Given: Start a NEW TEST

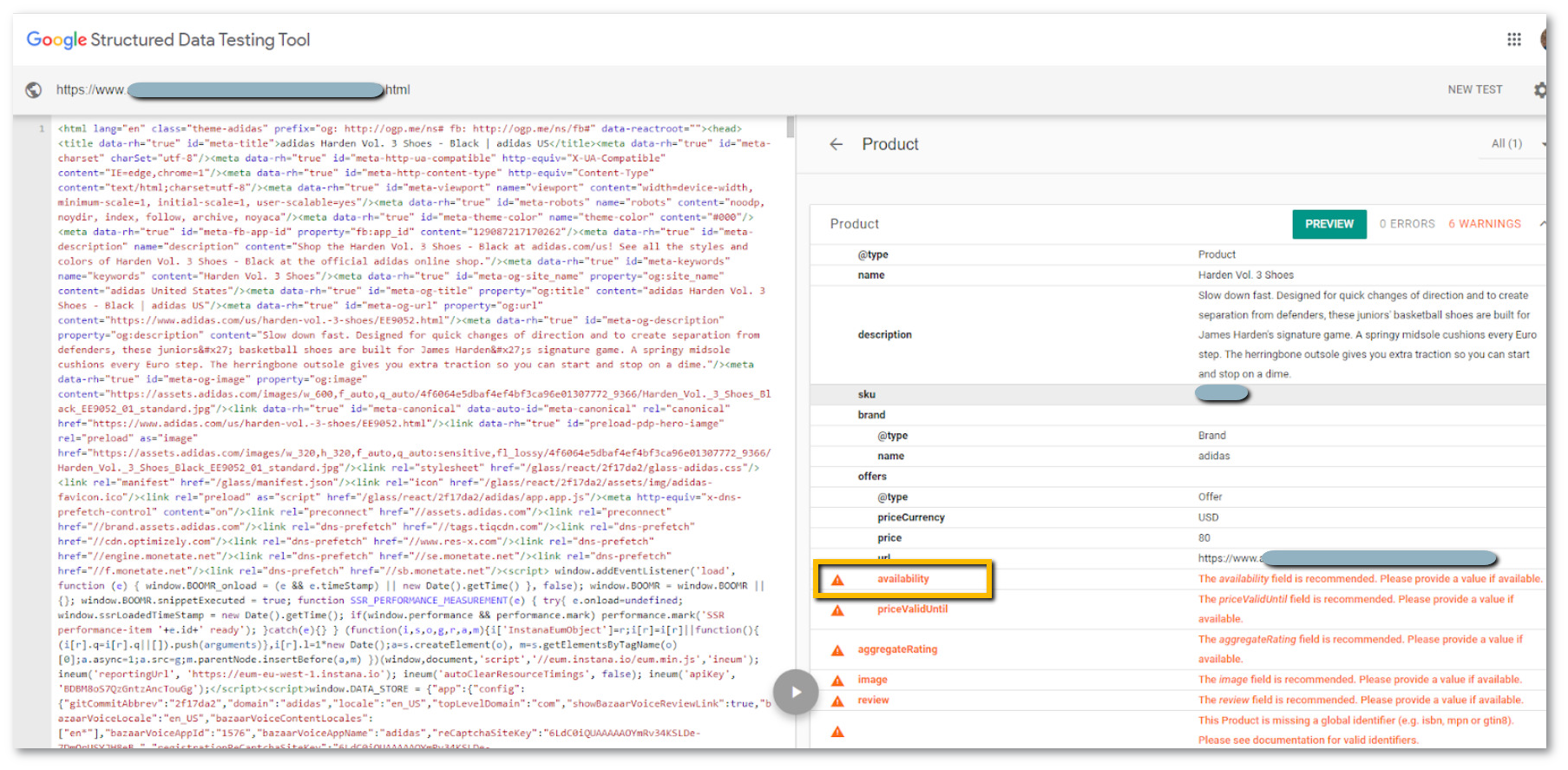Looking at the screenshot, I should [1474, 89].
